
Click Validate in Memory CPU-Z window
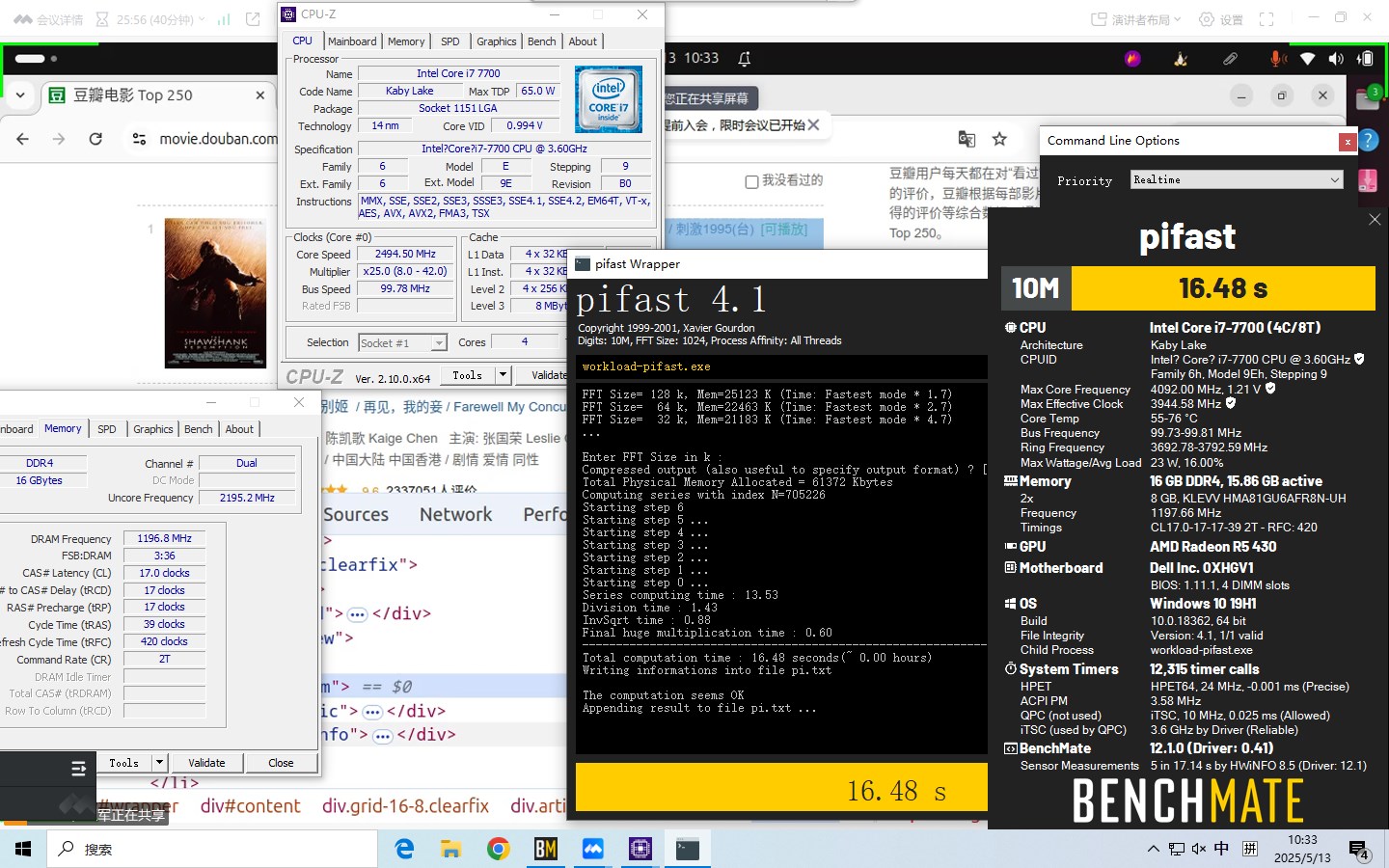coord(206,763)
